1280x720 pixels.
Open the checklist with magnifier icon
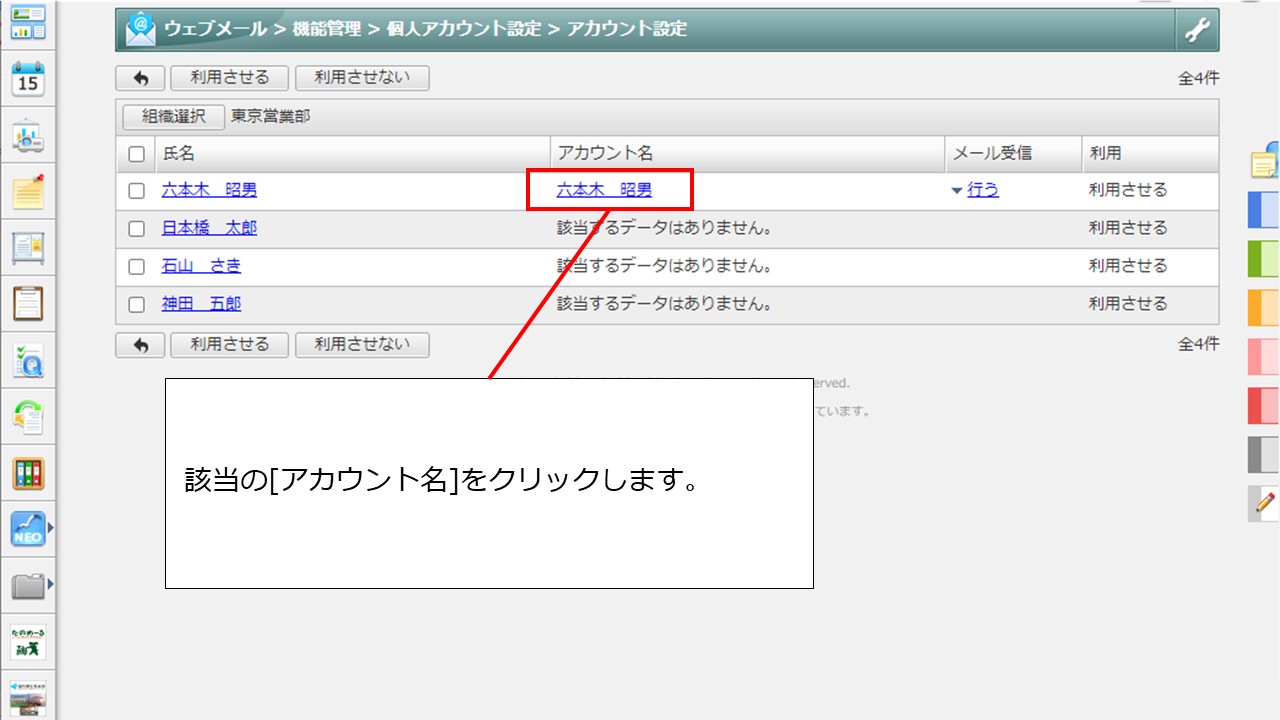click(28, 360)
